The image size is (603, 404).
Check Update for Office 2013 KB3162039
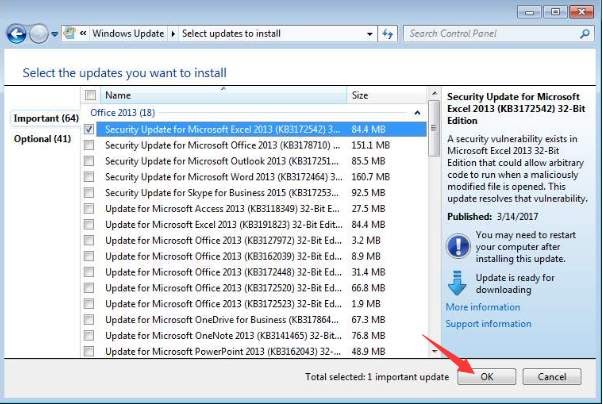point(89,256)
